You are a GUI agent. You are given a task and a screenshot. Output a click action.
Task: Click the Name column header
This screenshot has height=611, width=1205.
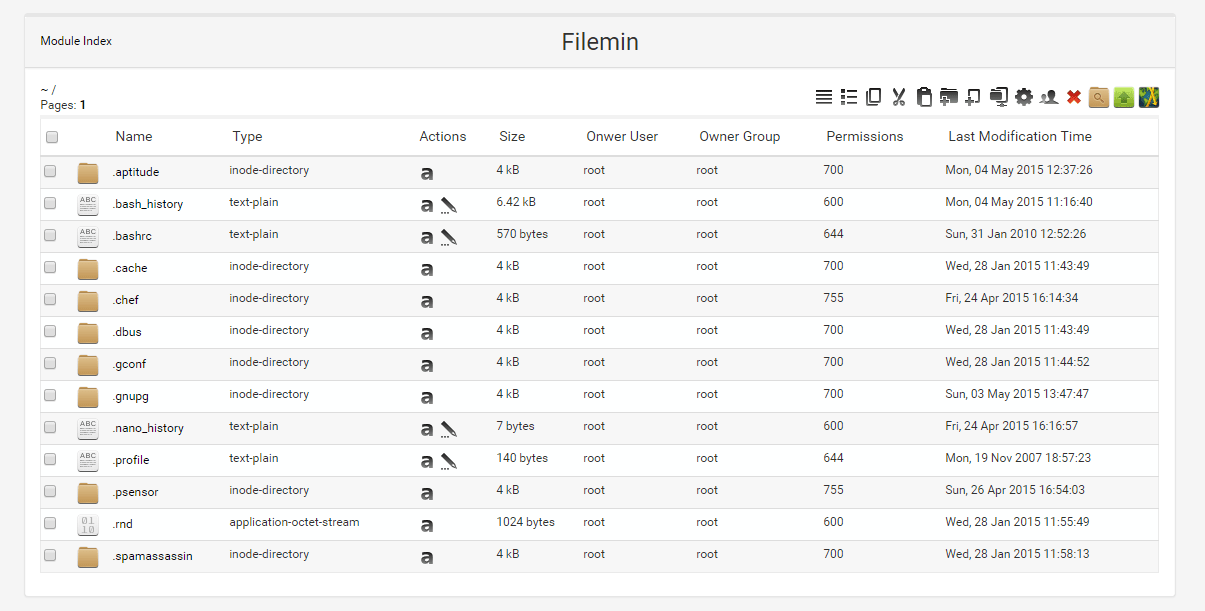134,136
